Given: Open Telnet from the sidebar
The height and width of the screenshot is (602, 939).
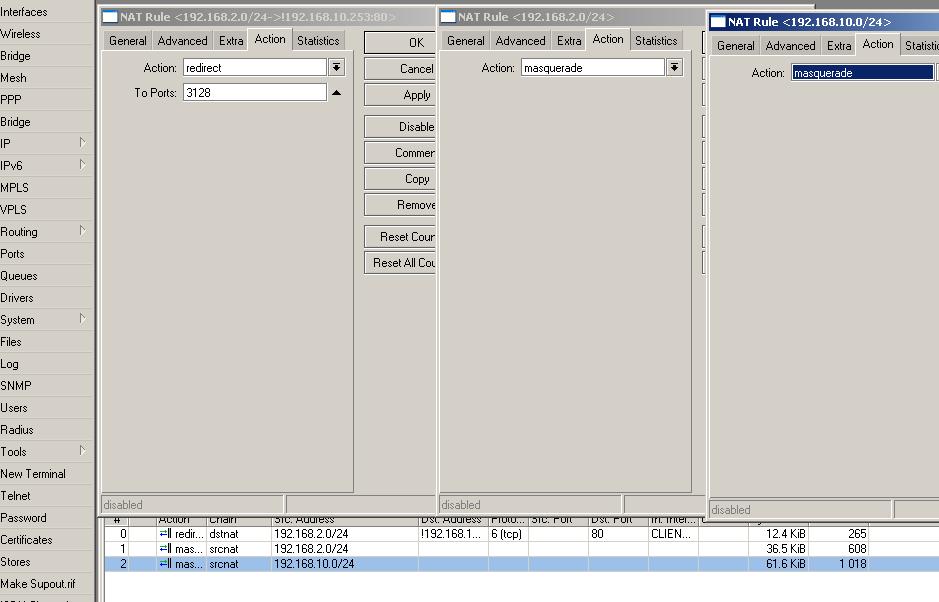Looking at the screenshot, I should click(x=16, y=495).
